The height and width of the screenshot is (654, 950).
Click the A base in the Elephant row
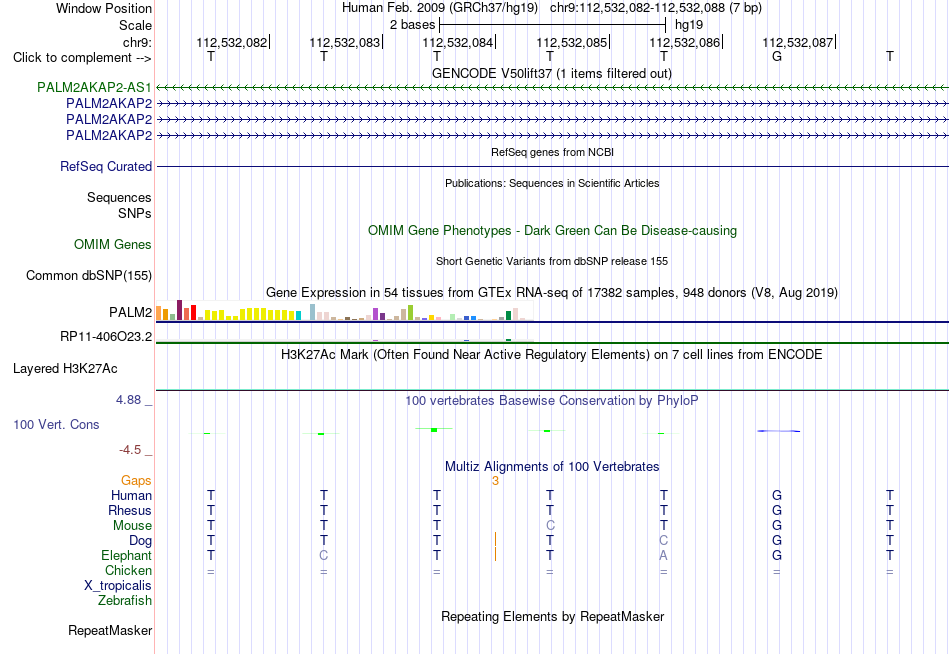(x=663, y=556)
